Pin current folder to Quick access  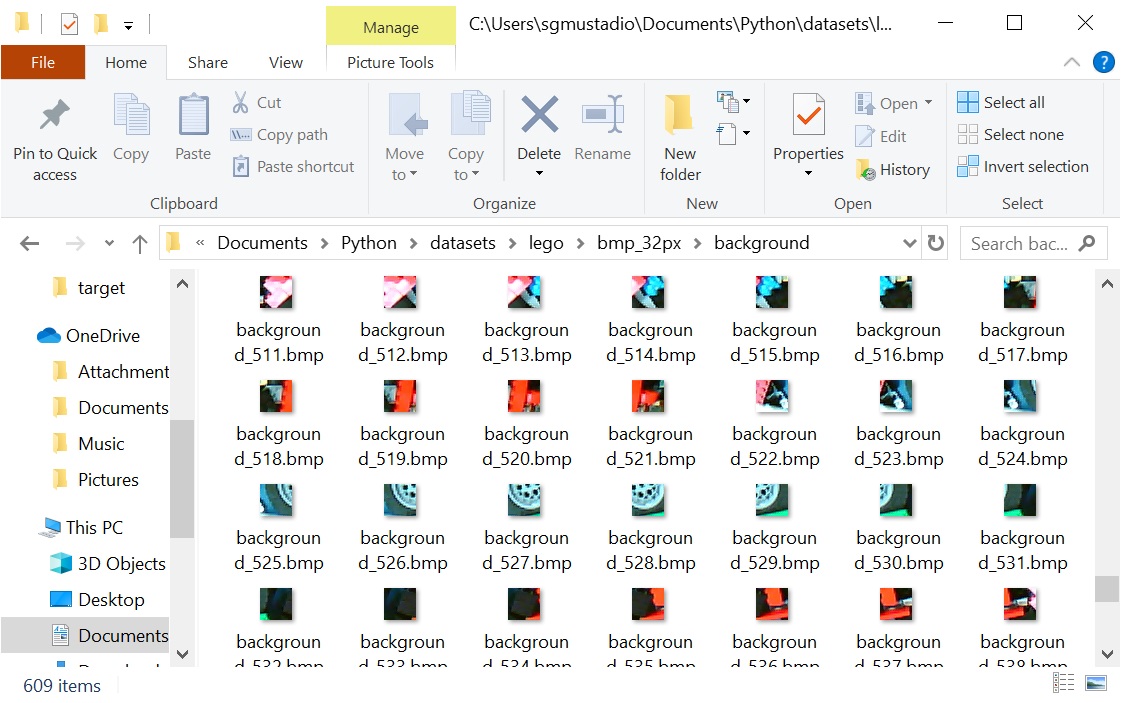tap(54, 135)
